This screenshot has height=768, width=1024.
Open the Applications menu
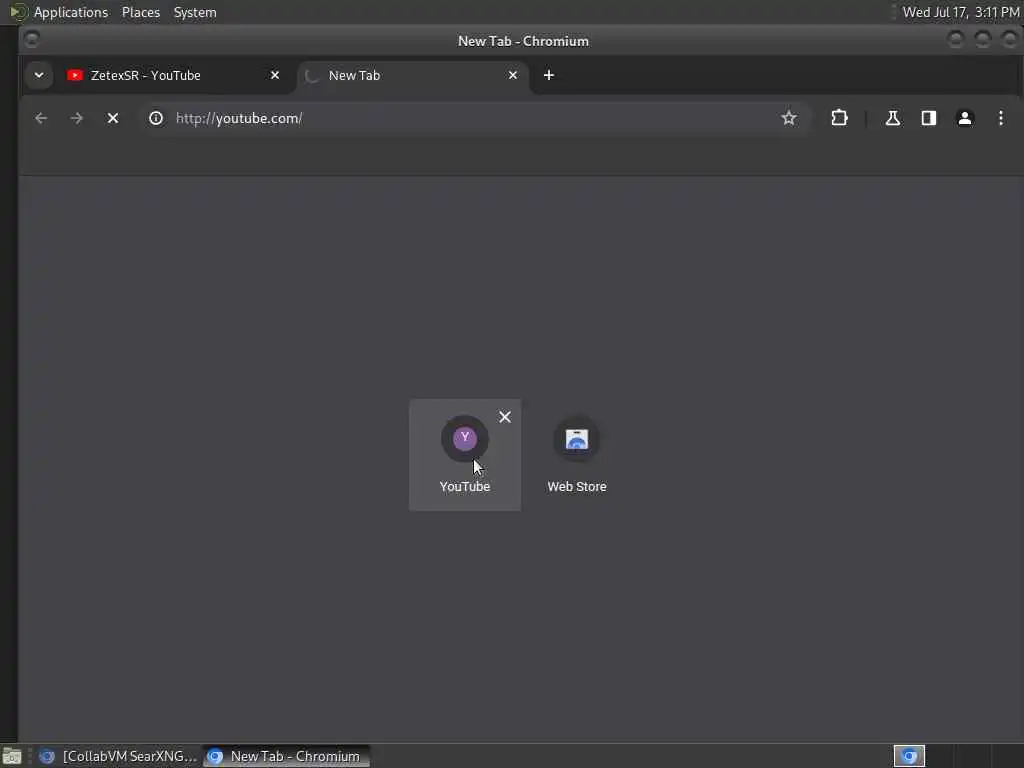pos(71,12)
